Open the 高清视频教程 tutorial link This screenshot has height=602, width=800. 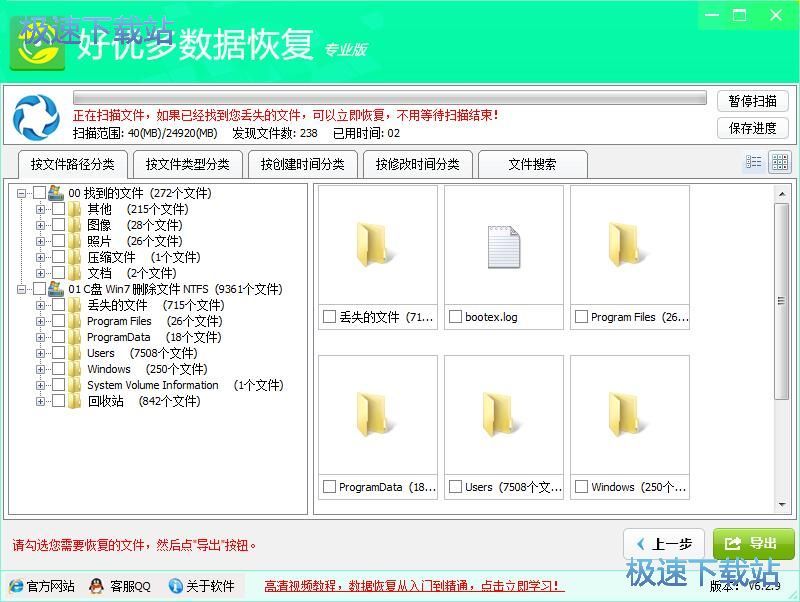click(414, 586)
